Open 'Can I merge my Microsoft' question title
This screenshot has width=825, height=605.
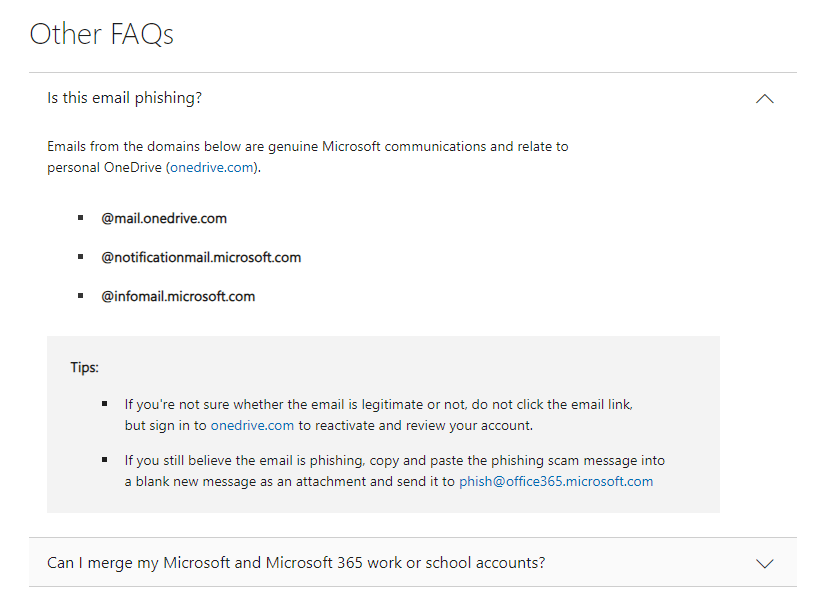(296, 562)
